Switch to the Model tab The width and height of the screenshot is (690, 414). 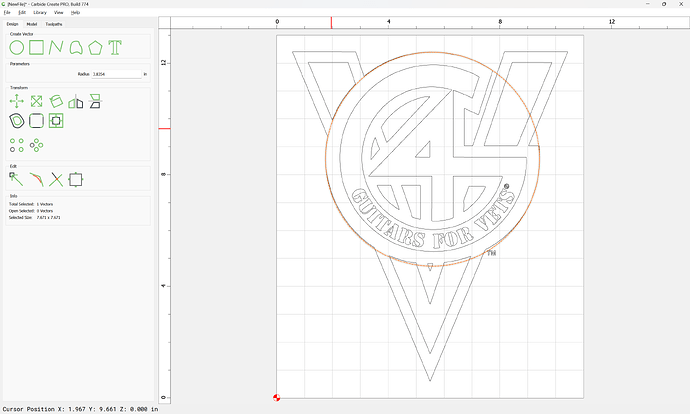[32, 24]
